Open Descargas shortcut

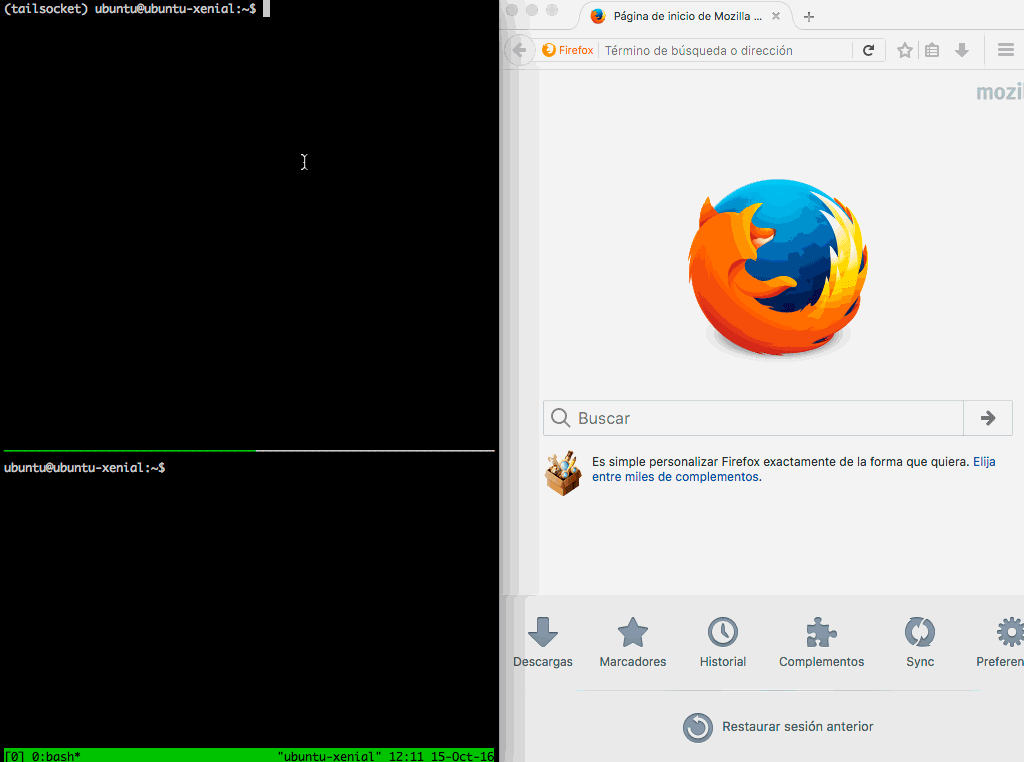pyautogui.click(x=543, y=642)
